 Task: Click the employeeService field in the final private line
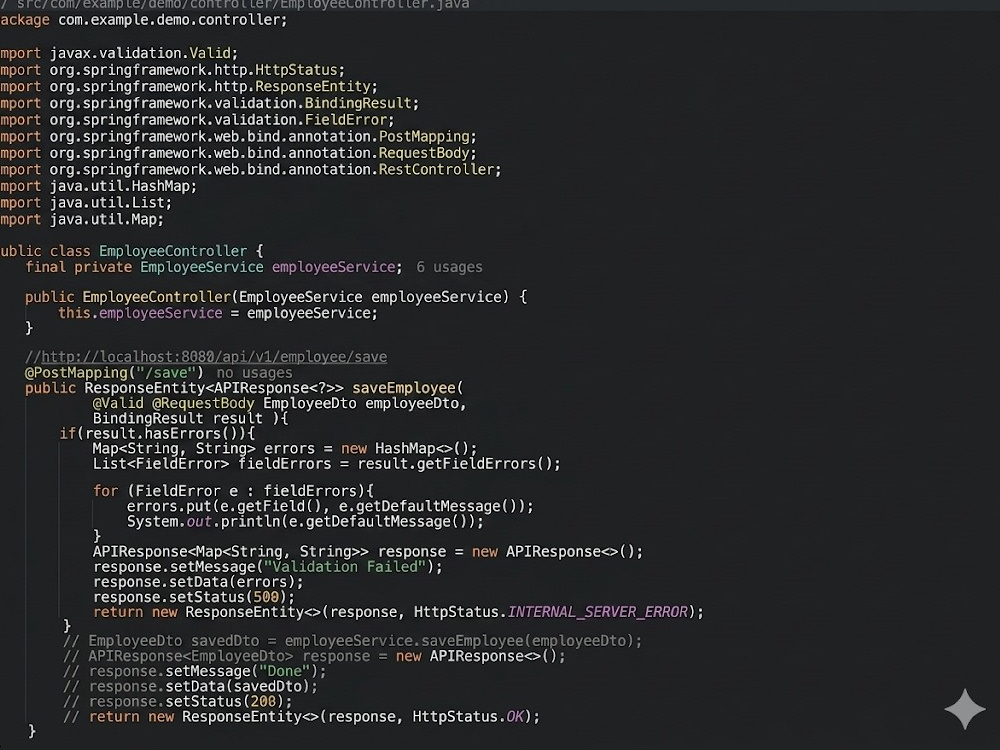click(x=334, y=267)
